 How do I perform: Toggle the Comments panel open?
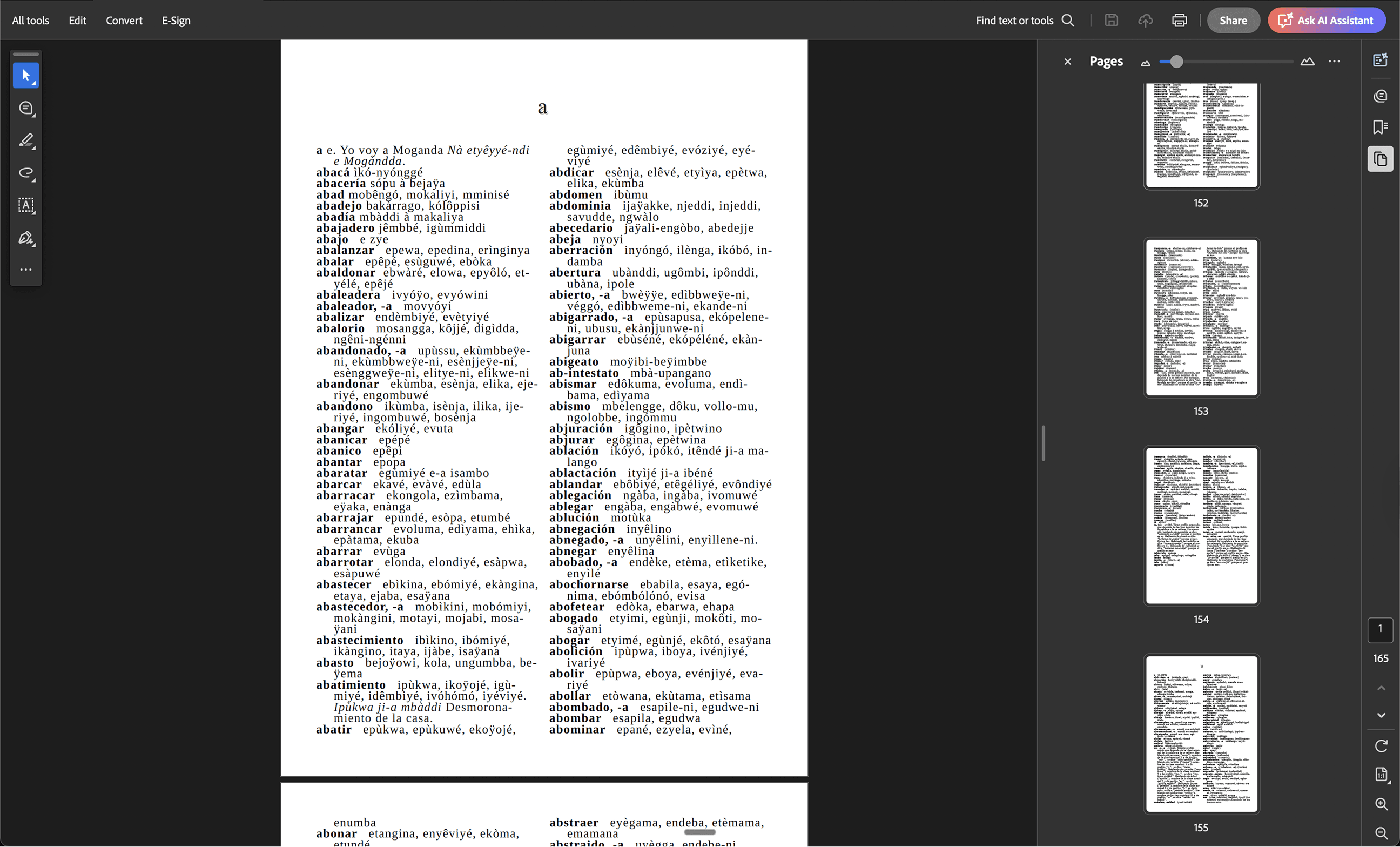[1380, 96]
